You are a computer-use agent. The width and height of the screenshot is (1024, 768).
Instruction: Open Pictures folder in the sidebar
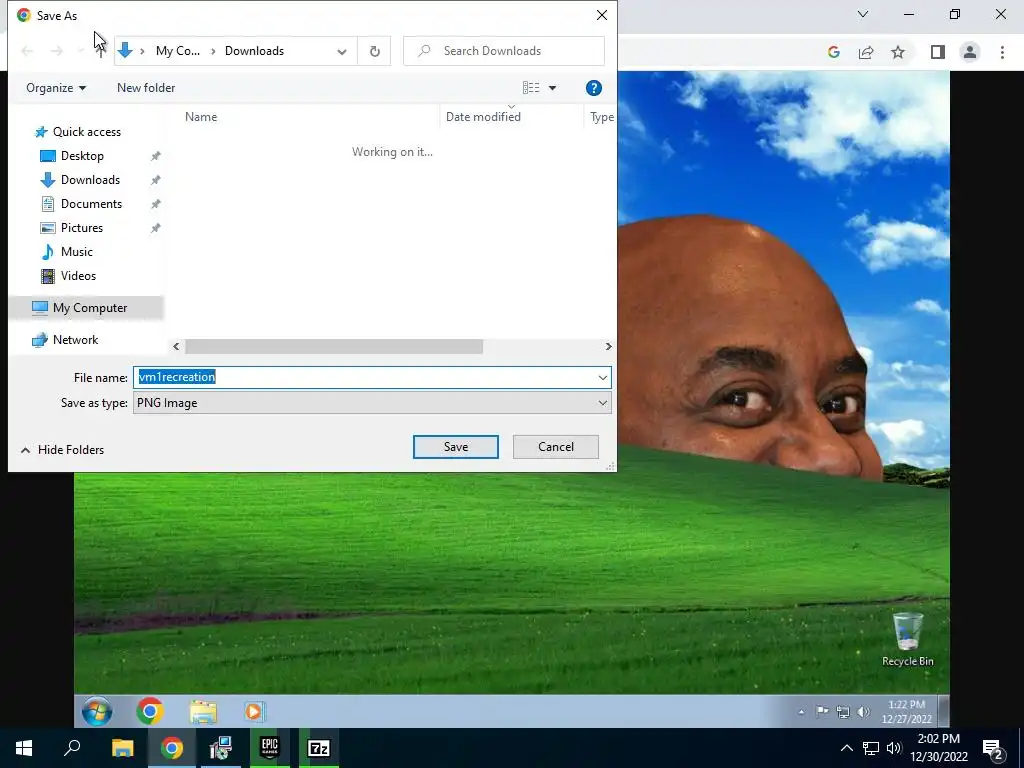82,228
